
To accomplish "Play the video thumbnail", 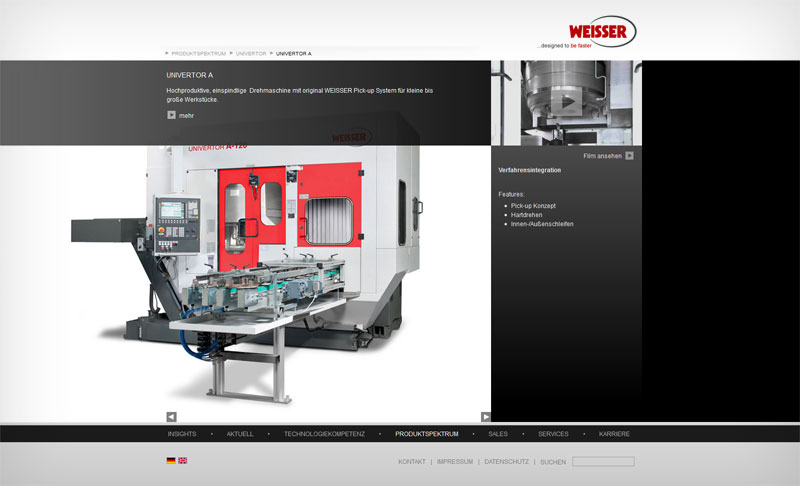I will [x=566, y=103].
